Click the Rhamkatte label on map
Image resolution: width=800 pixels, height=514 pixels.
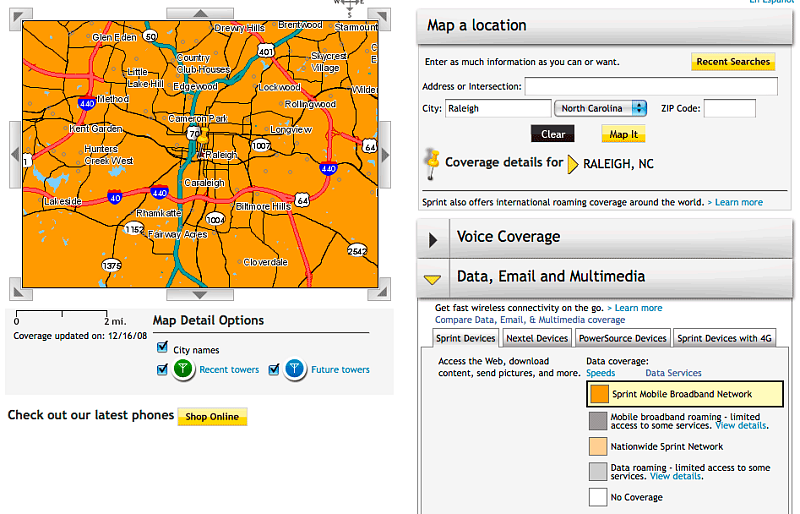[159, 213]
